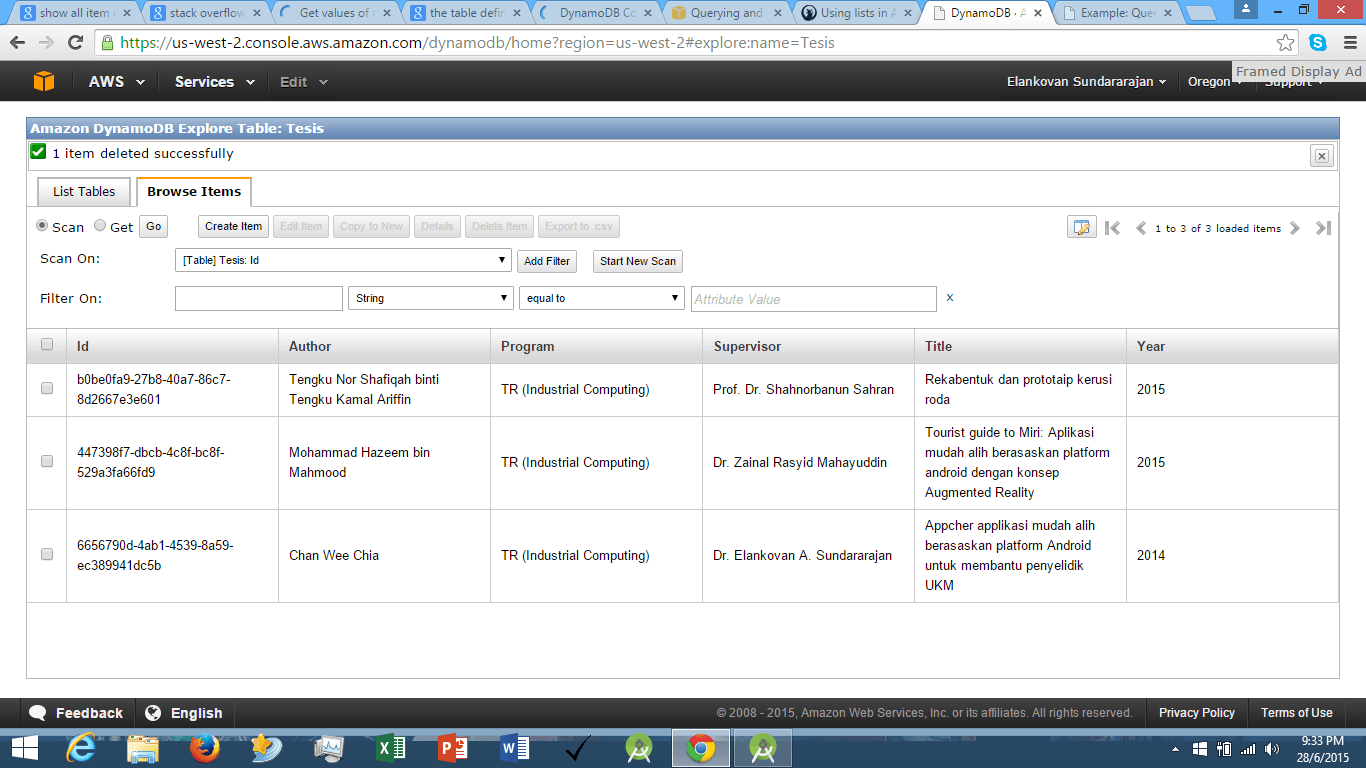Select the Browse Items tab
The image size is (1366, 768).
click(194, 192)
